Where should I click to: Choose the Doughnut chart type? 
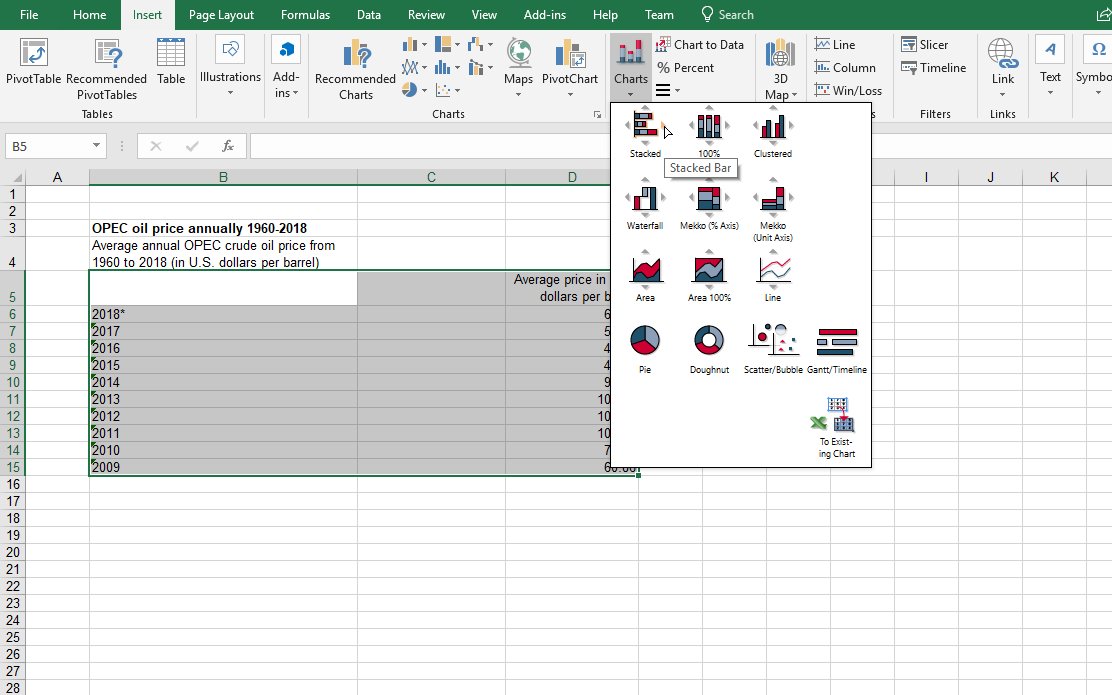(709, 349)
